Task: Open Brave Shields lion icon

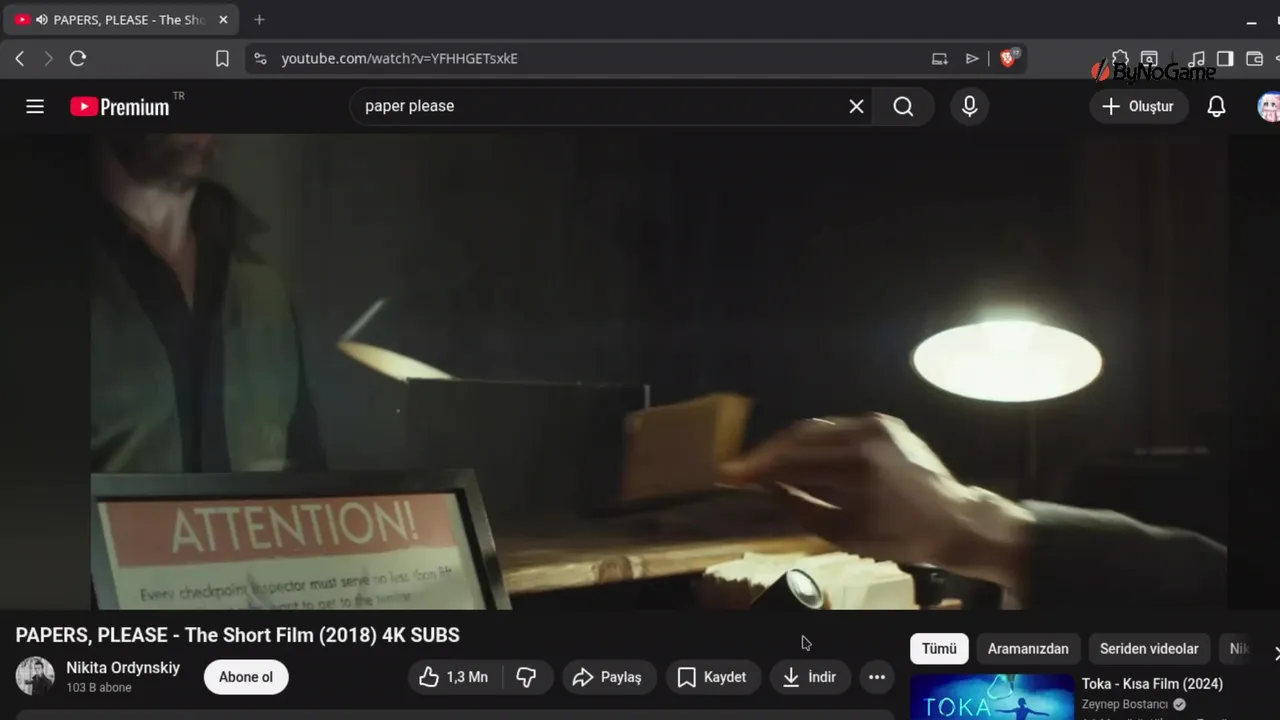Action: point(1008,59)
